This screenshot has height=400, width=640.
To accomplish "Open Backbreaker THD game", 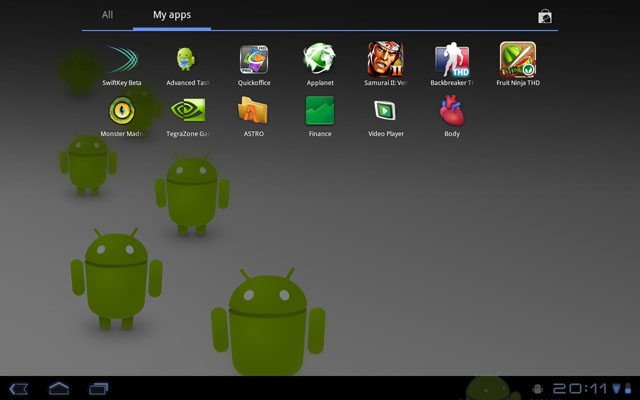I will [452, 60].
